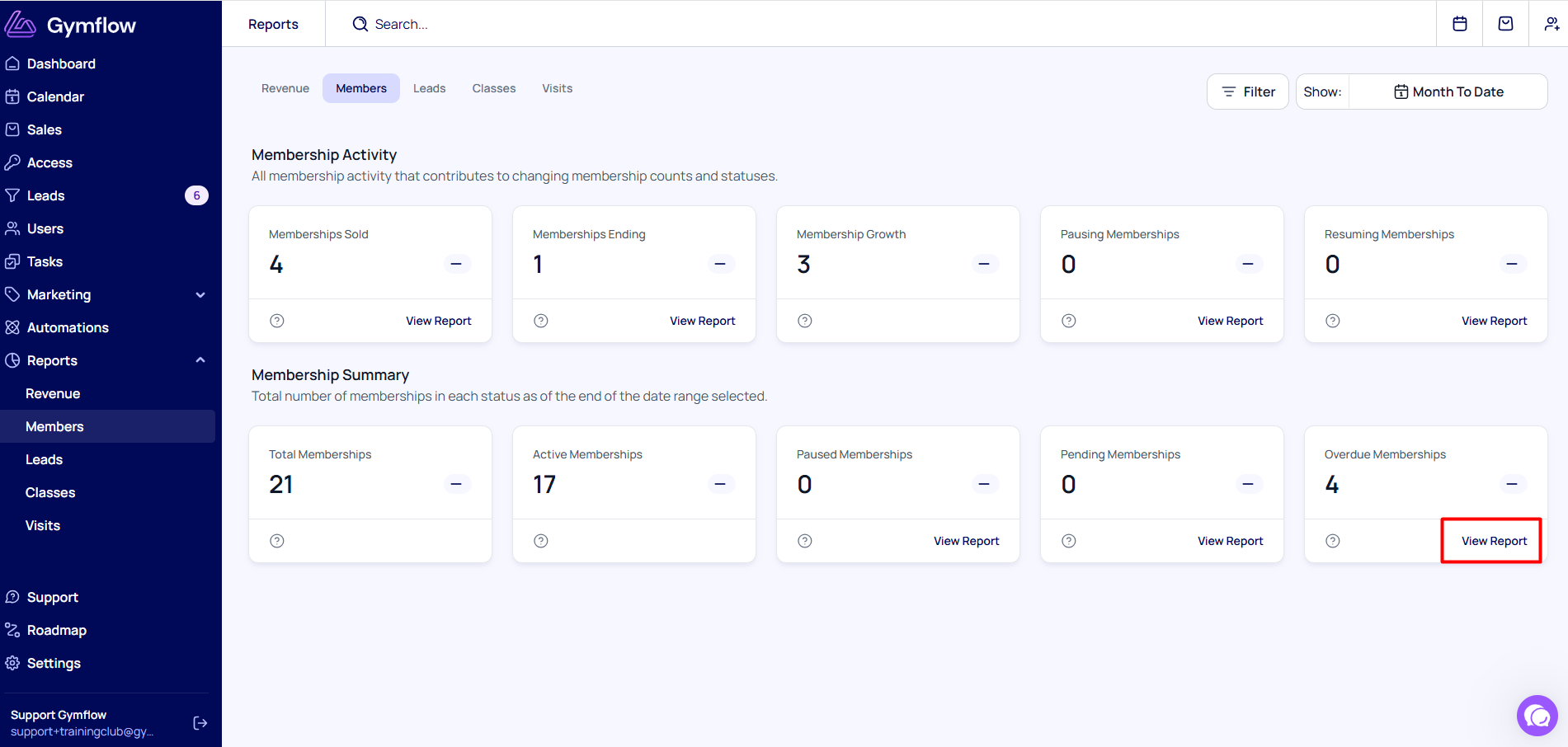View Report for Memberships Ending

click(x=703, y=321)
